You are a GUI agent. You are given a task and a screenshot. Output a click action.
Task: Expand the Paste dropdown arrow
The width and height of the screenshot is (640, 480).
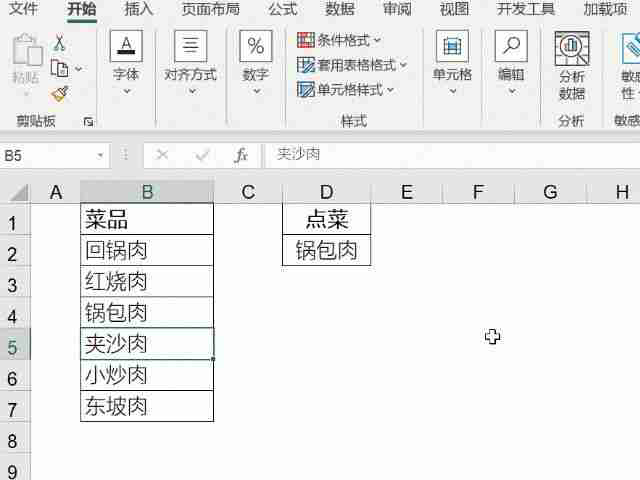(26, 94)
